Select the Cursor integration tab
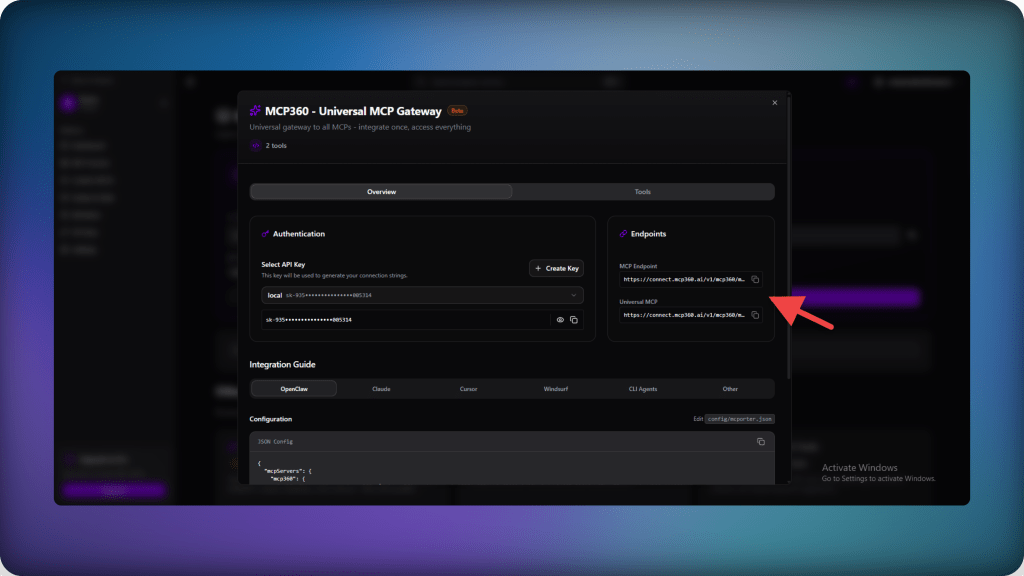The image size is (1024, 576). pos(468,389)
